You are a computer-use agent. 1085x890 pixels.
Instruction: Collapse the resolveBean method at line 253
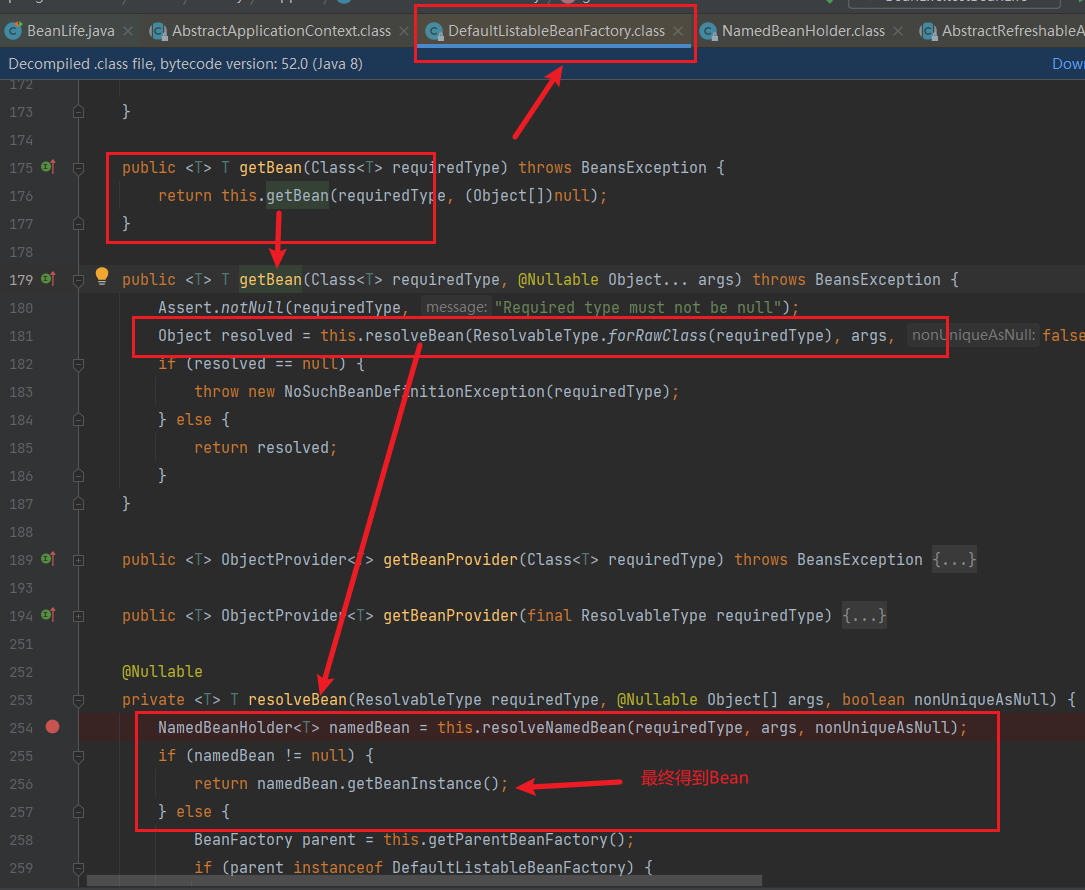[x=79, y=700]
